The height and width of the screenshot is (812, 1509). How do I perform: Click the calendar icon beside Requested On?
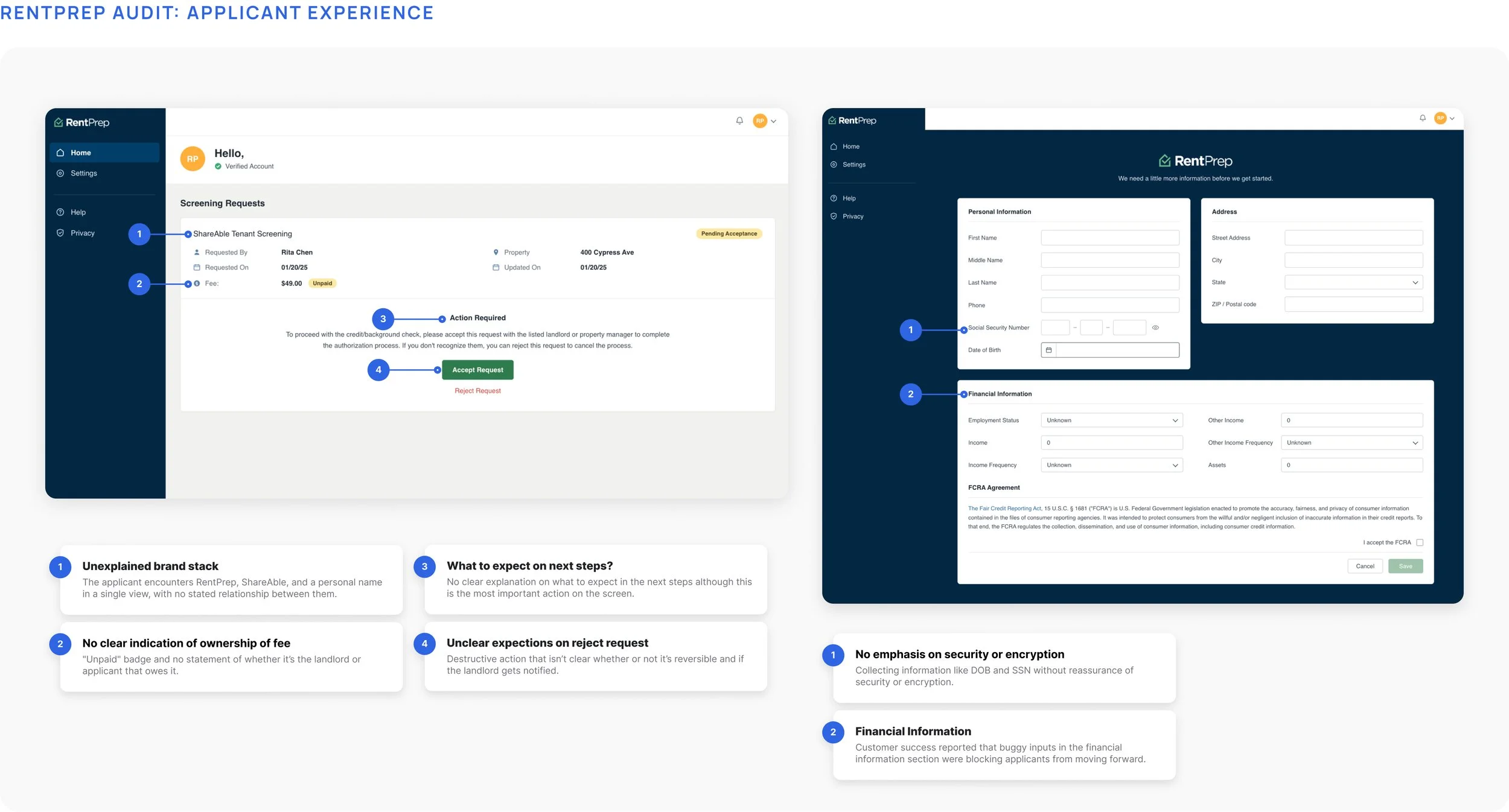click(197, 267)
